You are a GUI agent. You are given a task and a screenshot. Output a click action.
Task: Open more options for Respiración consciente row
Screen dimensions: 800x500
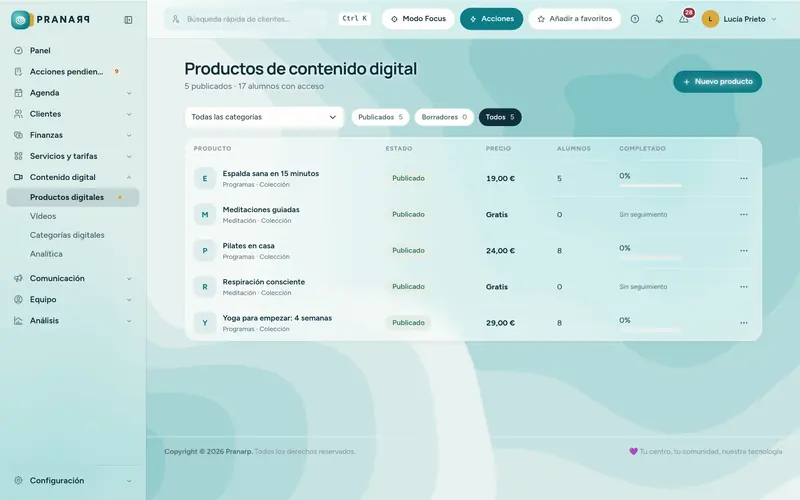click(744, 287)
